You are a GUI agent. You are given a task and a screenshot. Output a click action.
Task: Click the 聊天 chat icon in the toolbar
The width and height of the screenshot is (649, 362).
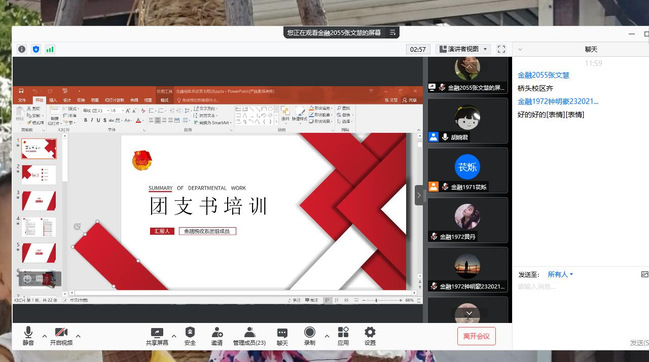click(282, 336)
